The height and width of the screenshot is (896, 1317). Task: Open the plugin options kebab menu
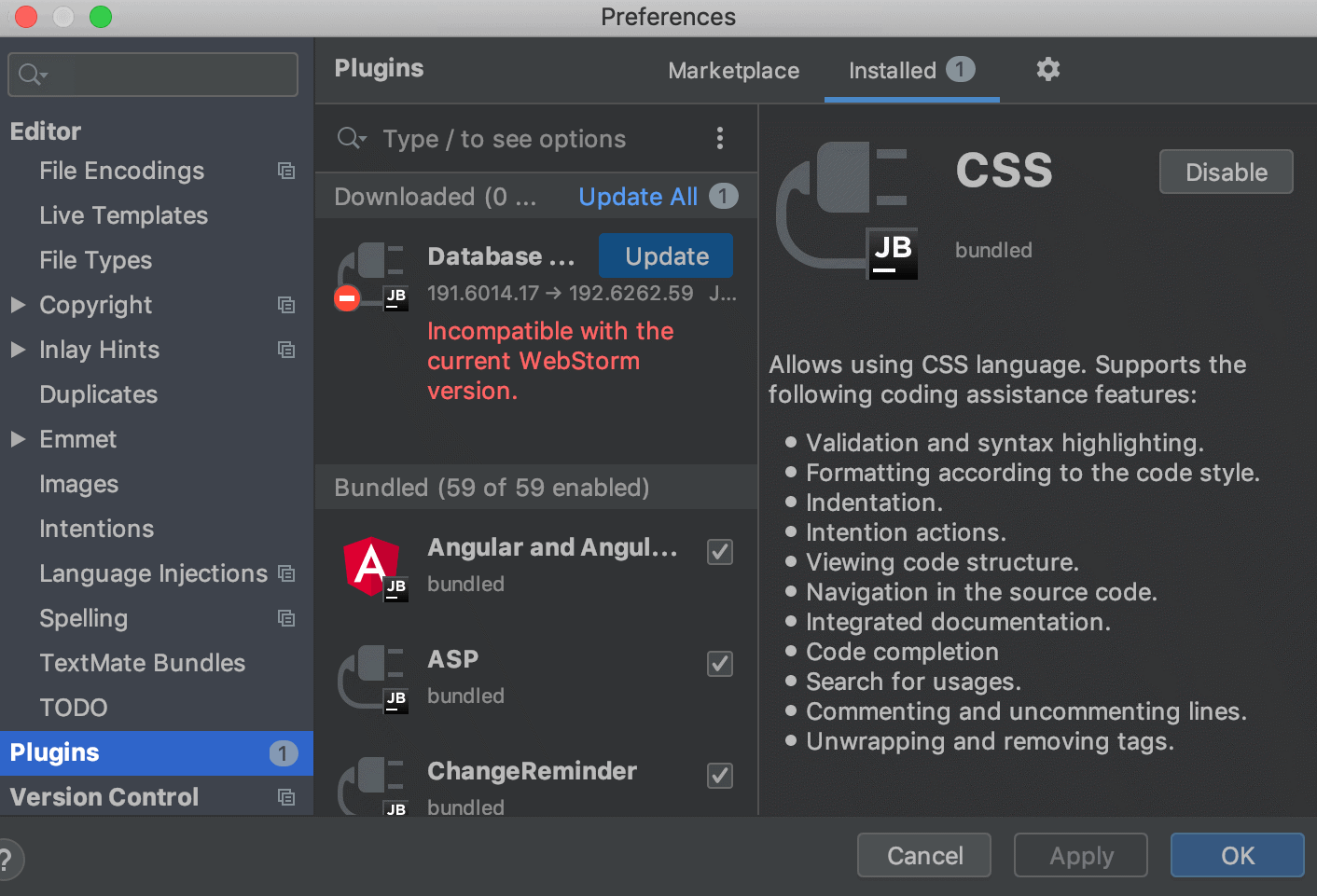coord(720,138)
